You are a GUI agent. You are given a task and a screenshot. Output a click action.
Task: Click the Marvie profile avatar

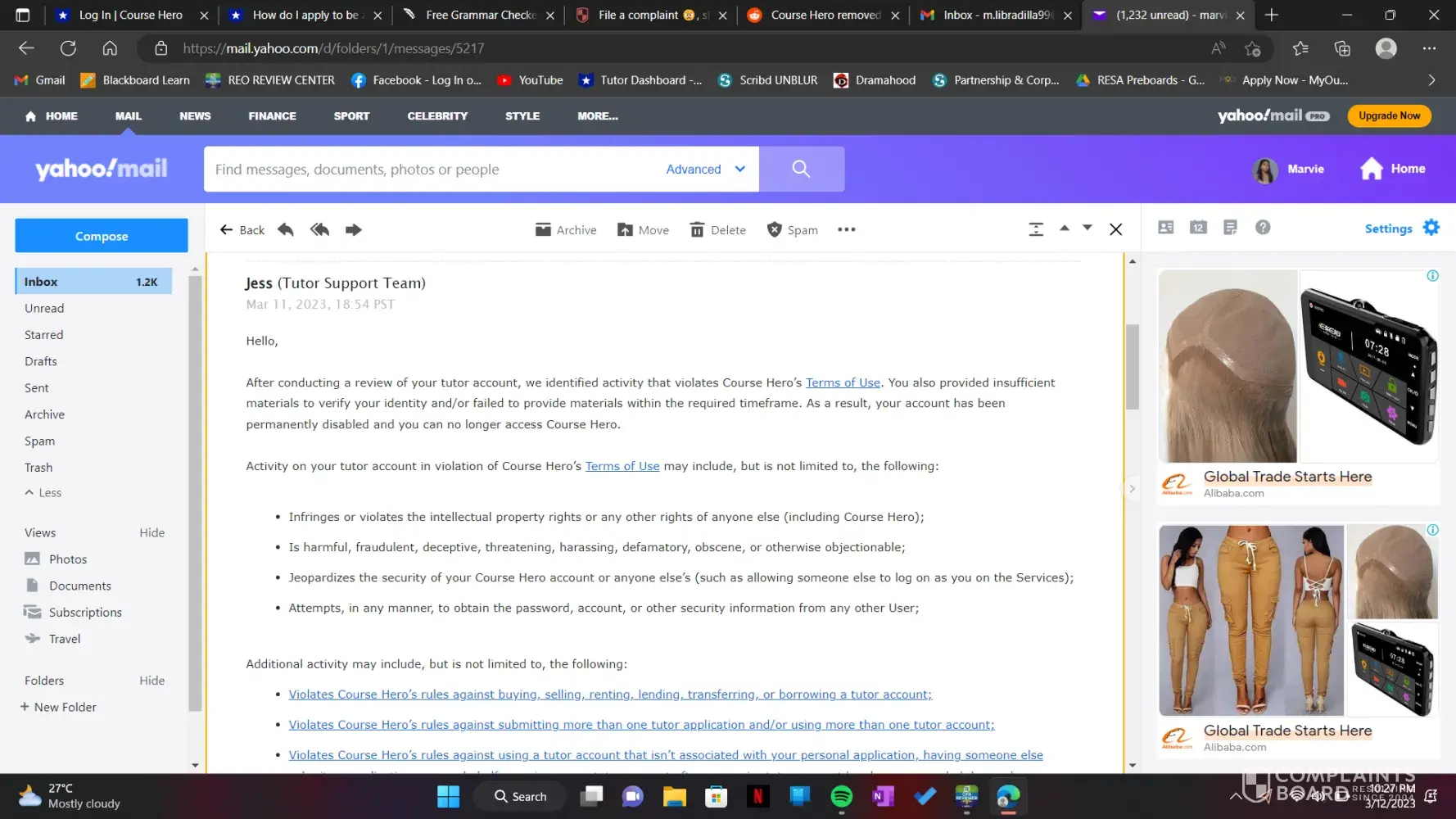[1265, 170]
